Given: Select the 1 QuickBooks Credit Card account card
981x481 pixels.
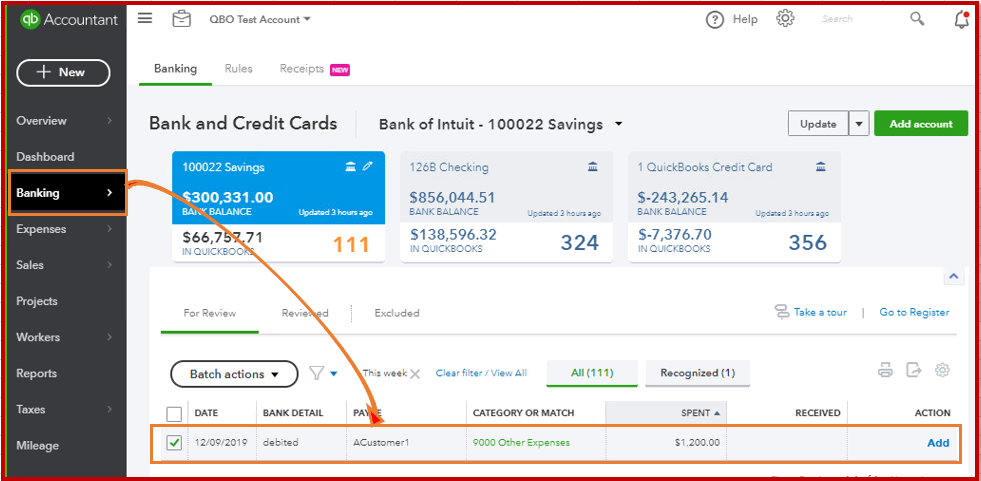Looking at the screenshot, I should (x=734, y=206).
